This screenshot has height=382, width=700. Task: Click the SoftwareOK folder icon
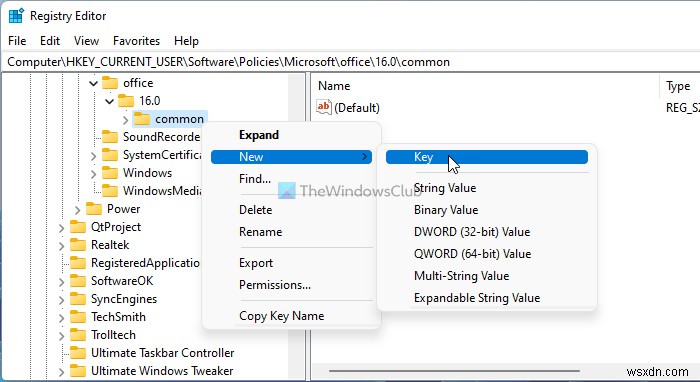(78, 281)
